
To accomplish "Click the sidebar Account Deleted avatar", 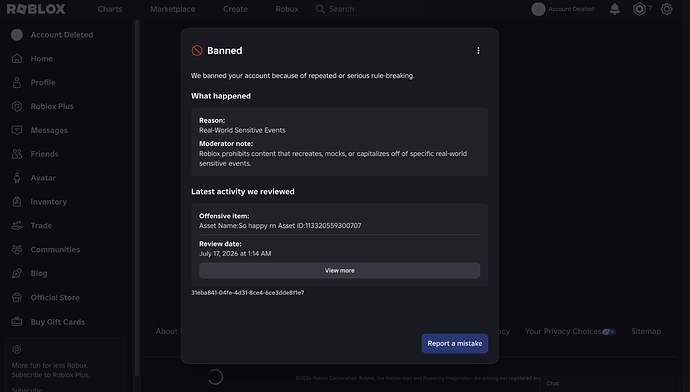I will coord(17,35).
